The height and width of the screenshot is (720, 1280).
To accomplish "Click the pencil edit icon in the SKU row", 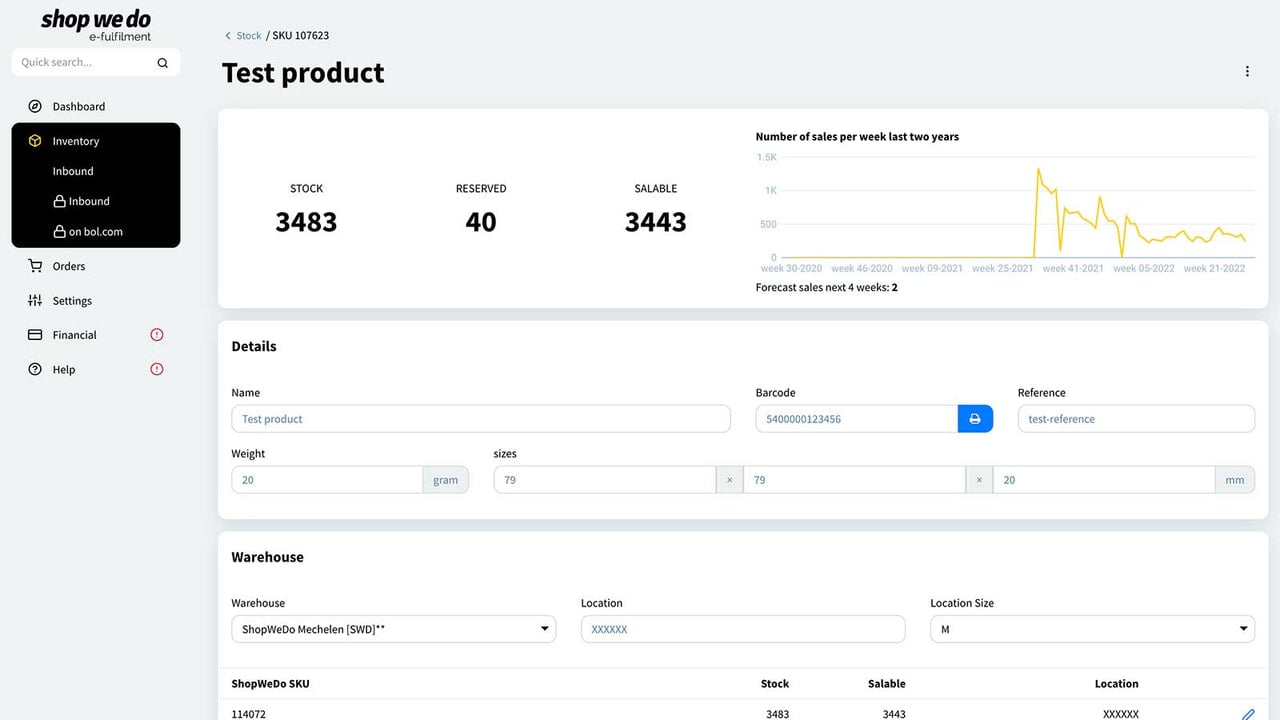I will click(1248, 714).
